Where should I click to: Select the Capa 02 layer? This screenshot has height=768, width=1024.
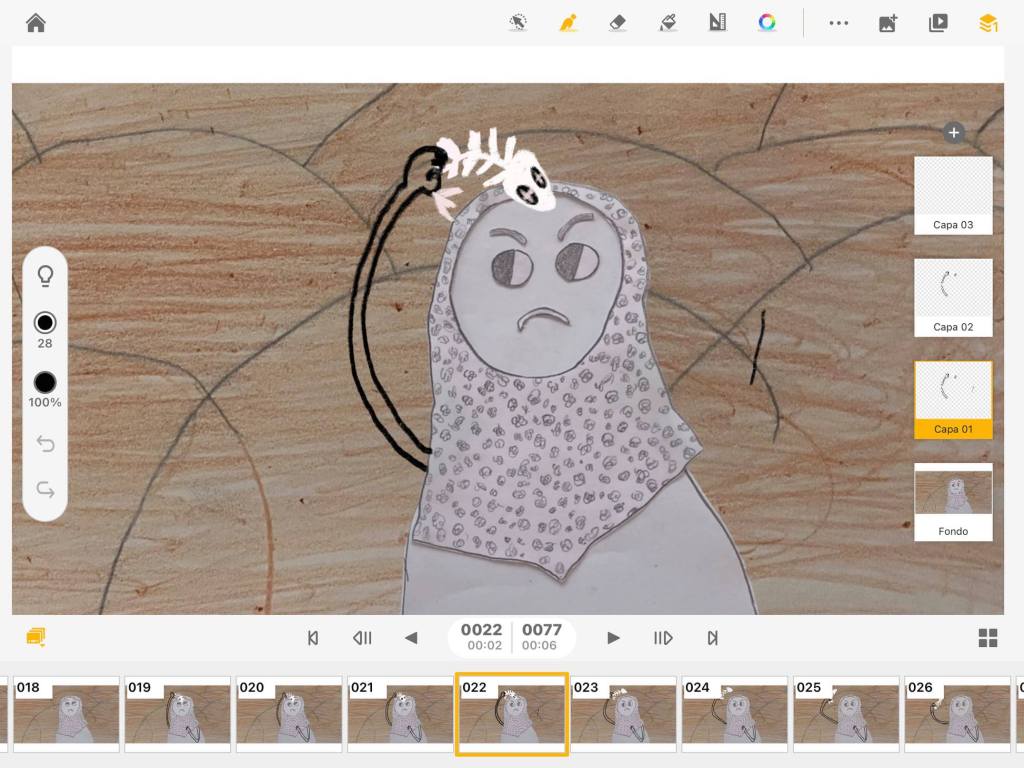(x=953, y=297)
